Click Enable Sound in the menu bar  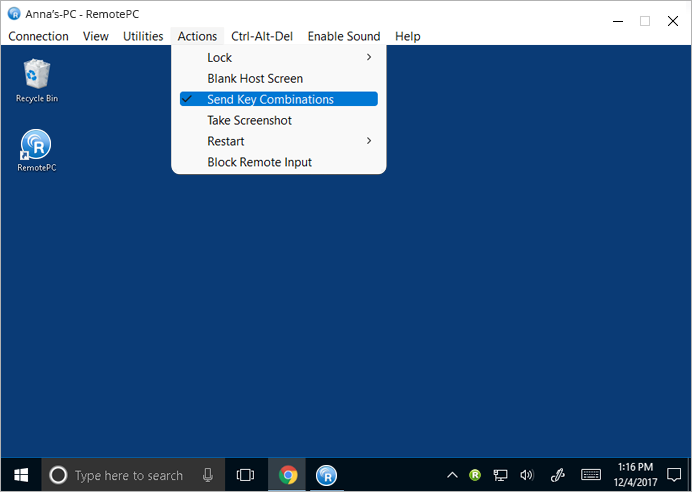344,36
